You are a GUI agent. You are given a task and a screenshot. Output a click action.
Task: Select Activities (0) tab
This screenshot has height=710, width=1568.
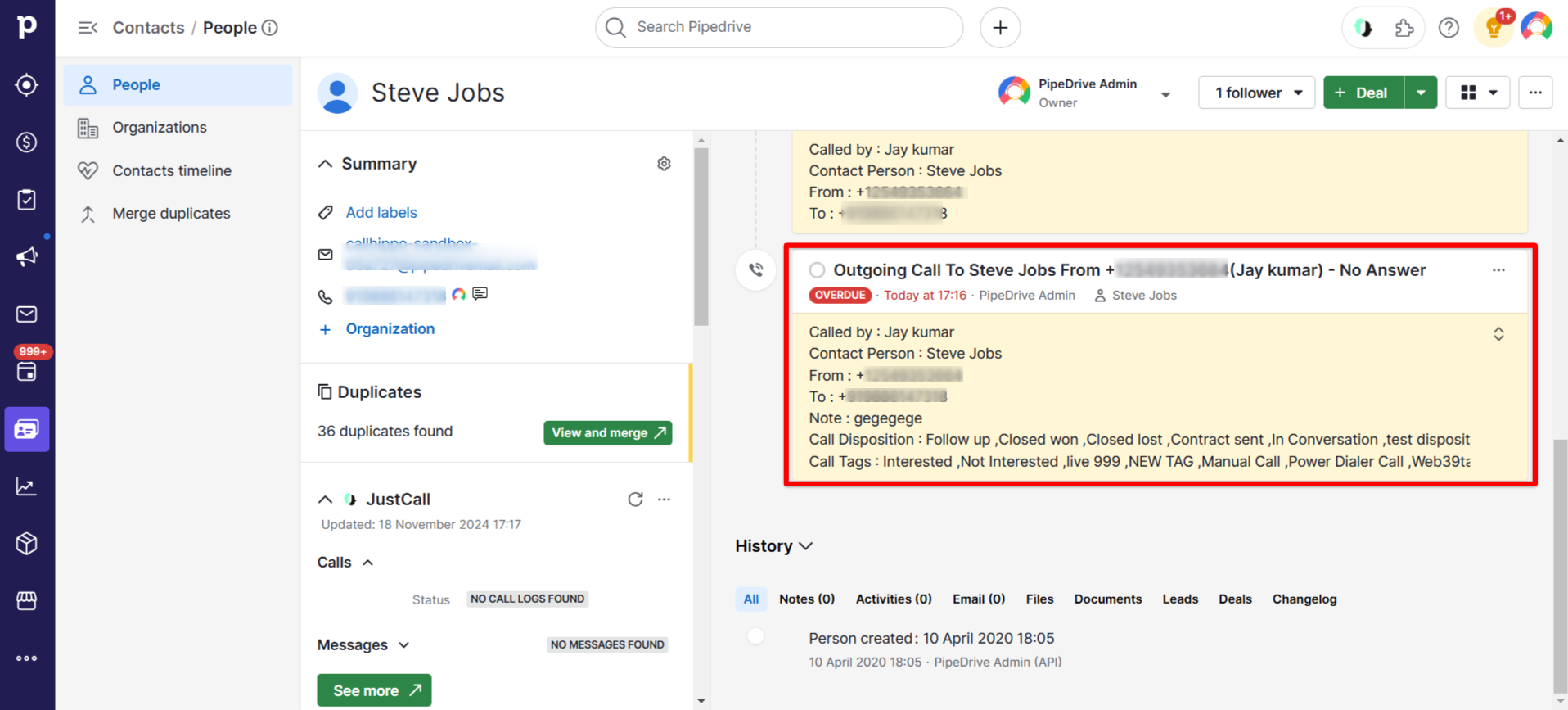click(x=894, y=599)
